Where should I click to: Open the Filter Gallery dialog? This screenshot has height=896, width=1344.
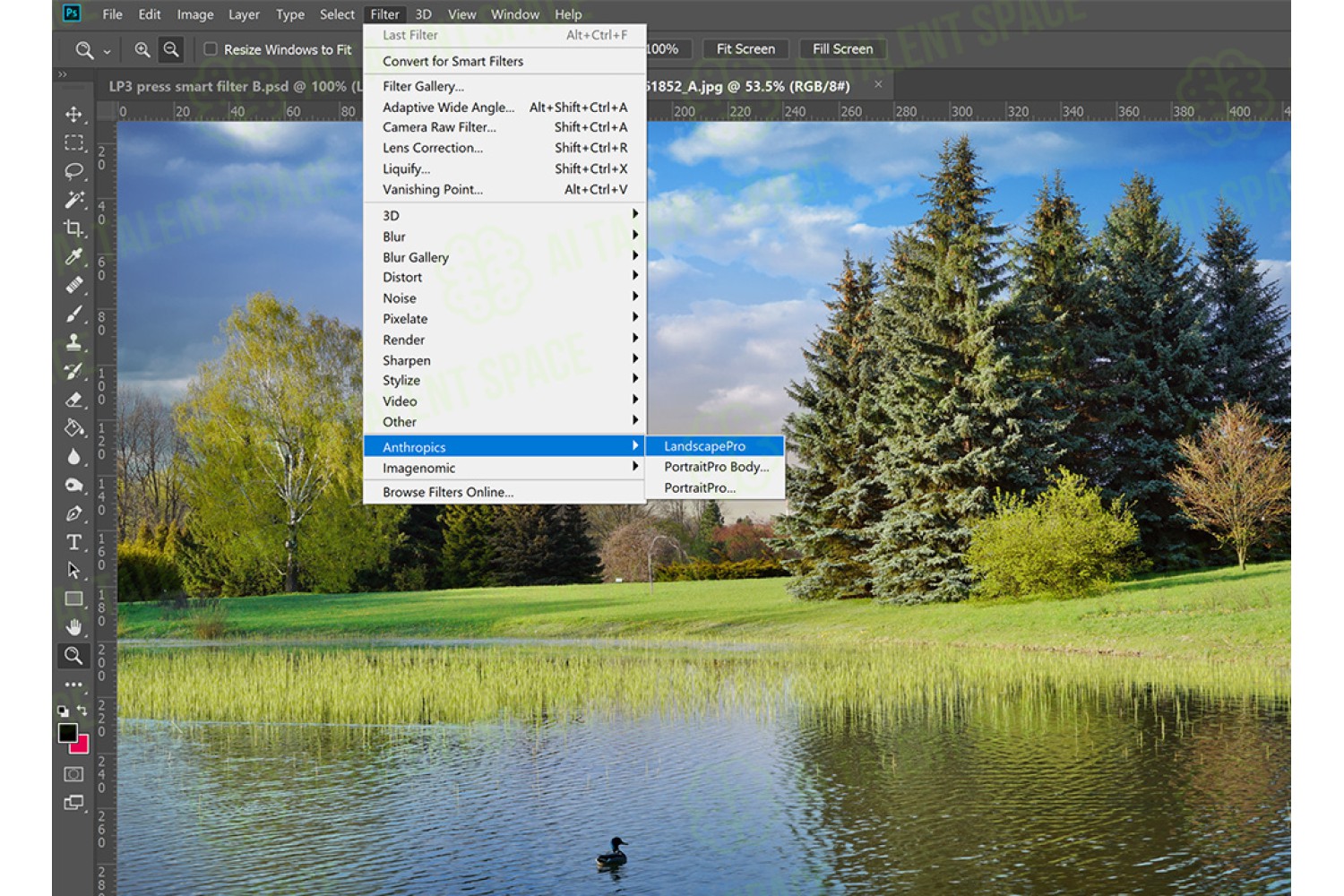505,86
